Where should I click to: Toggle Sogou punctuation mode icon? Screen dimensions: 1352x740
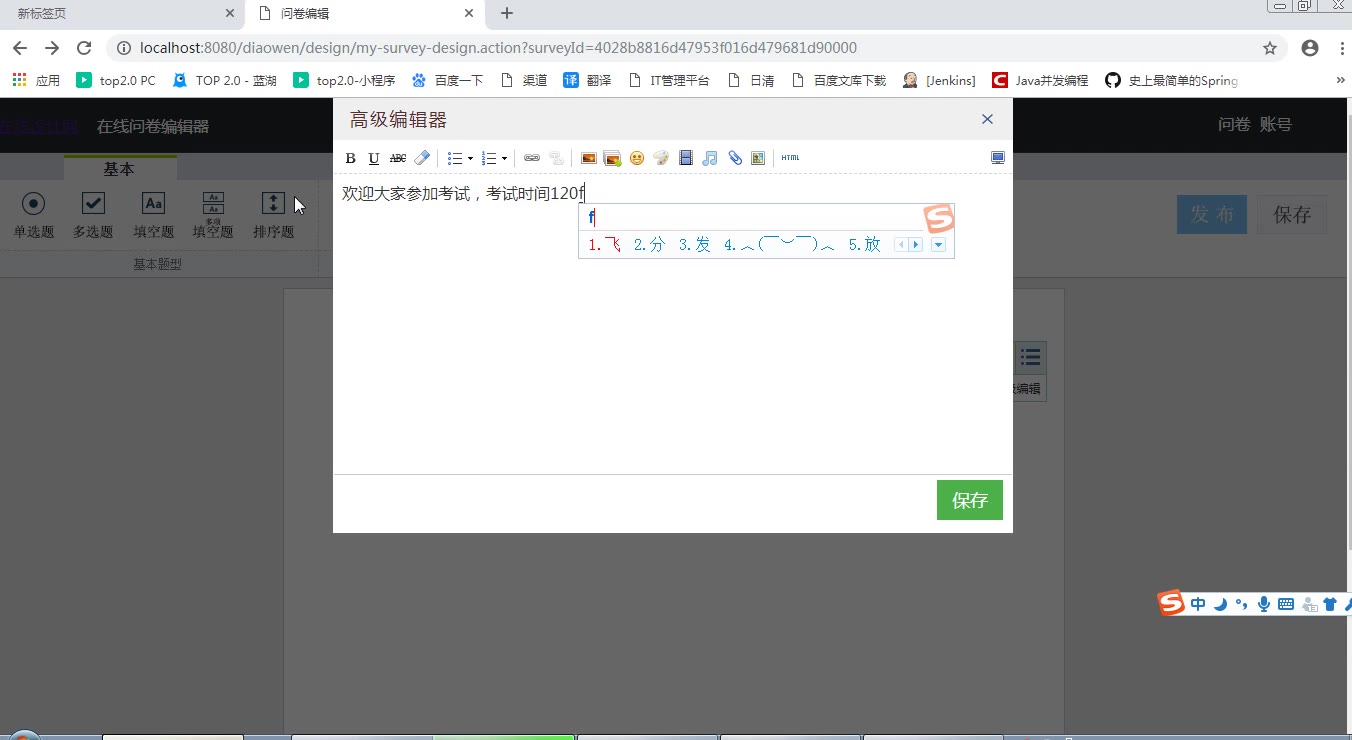click(1242, 604)
